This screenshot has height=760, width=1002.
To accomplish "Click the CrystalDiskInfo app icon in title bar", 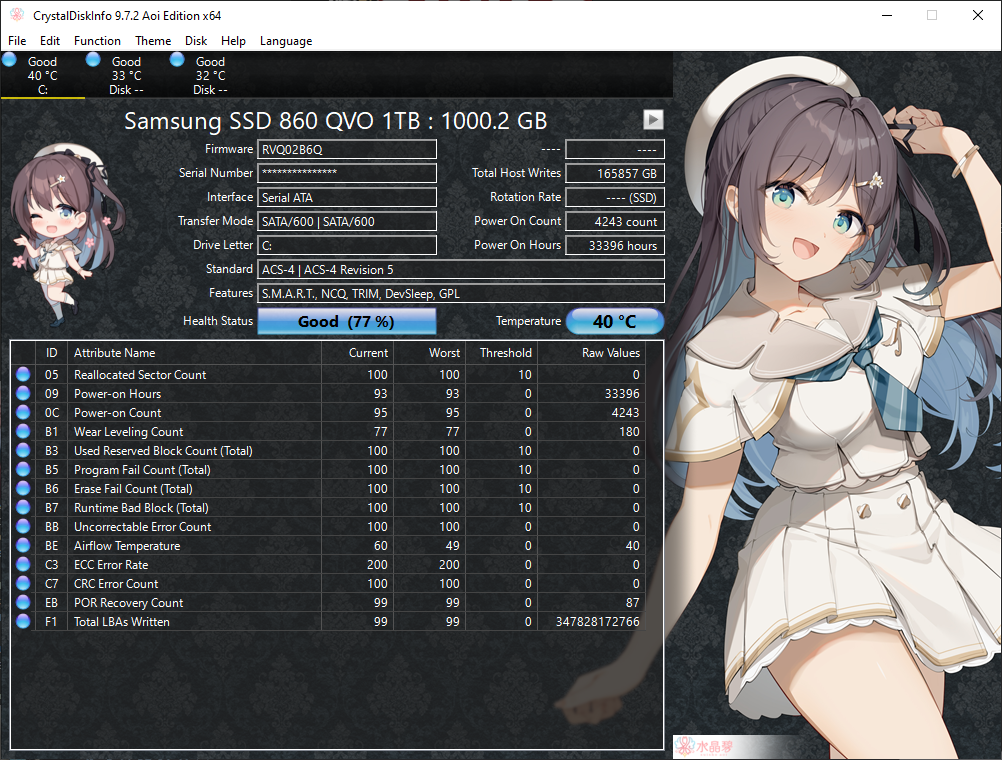I will click(x=17, y=15).
